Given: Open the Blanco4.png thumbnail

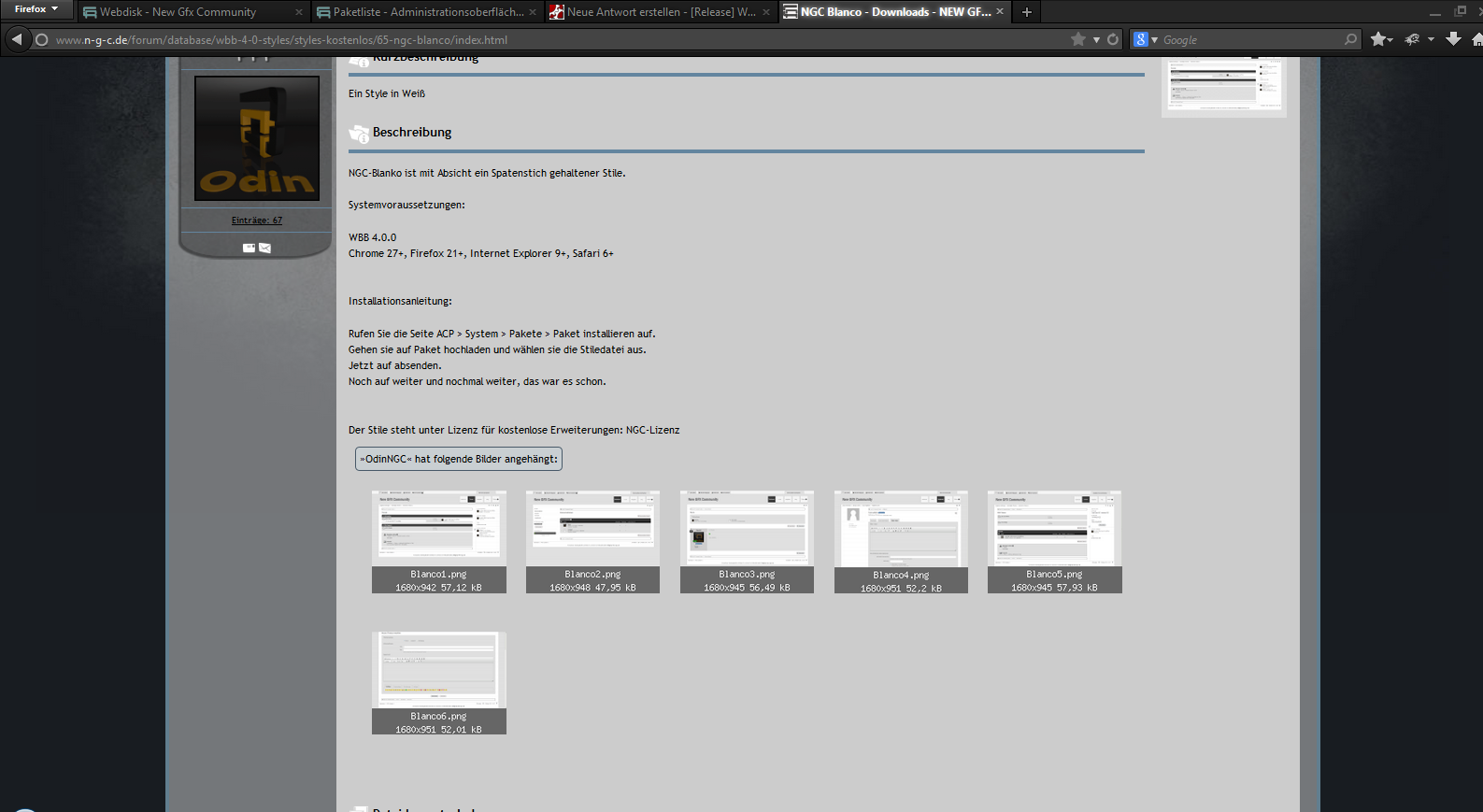Looking at the screenshot, I should click(x=901, y=528).
